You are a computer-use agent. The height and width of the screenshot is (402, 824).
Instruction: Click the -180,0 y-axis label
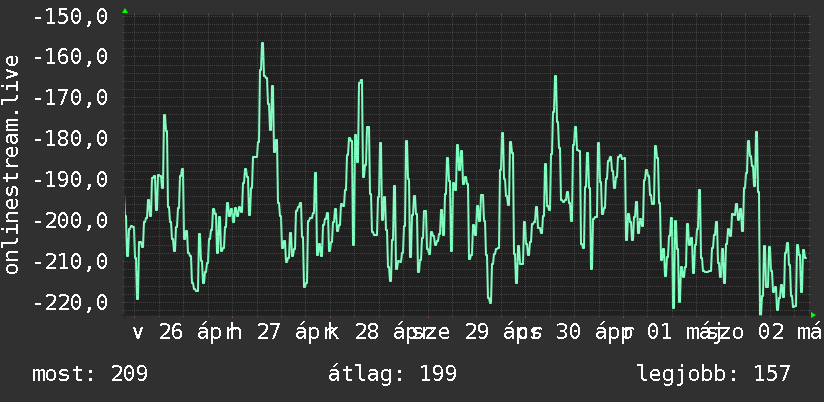click(x=70, y=139)
